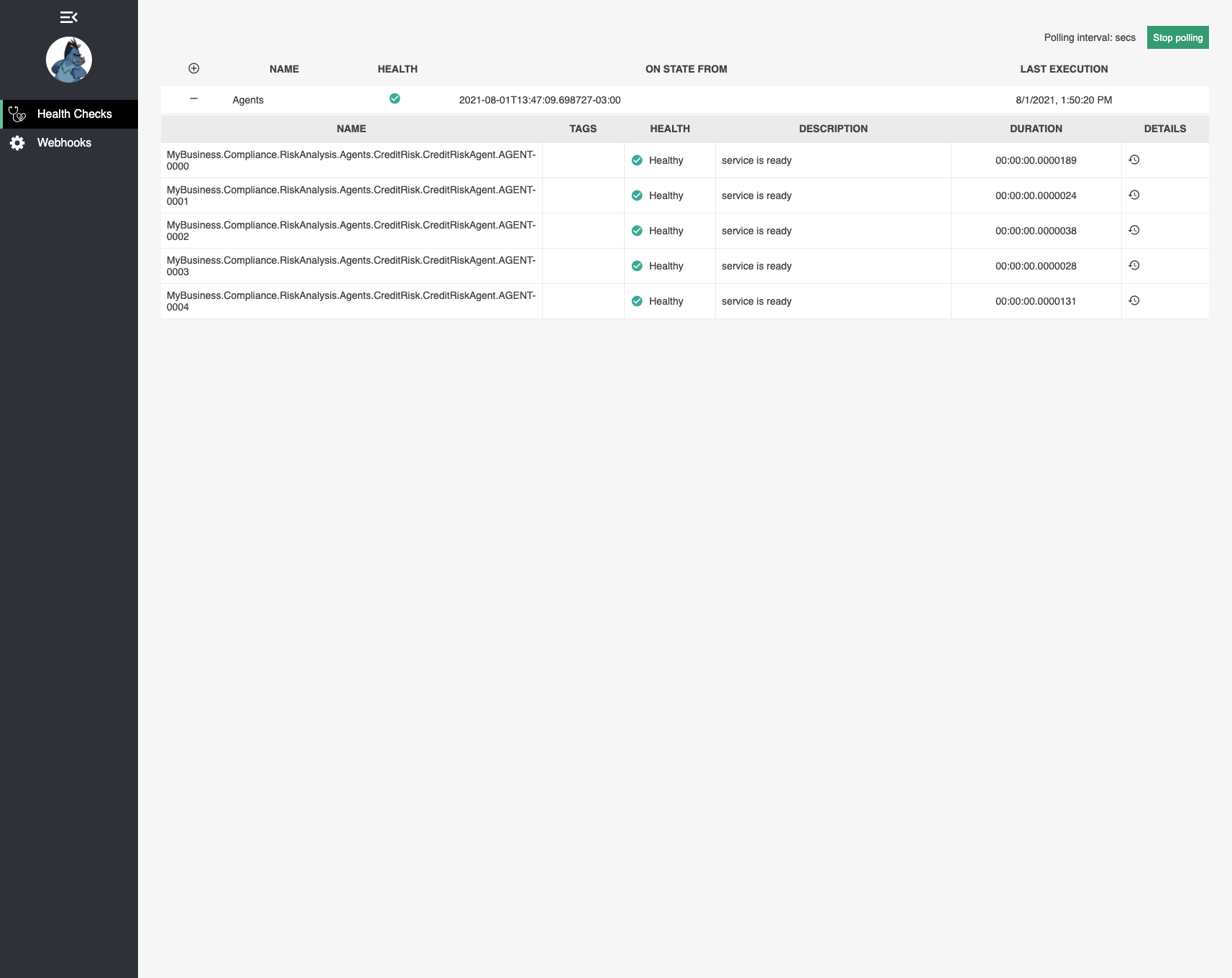Screen dimensions: 1232x978
Task: Click "service is ready" for AGENT-0002
Action: click(756, 231)
